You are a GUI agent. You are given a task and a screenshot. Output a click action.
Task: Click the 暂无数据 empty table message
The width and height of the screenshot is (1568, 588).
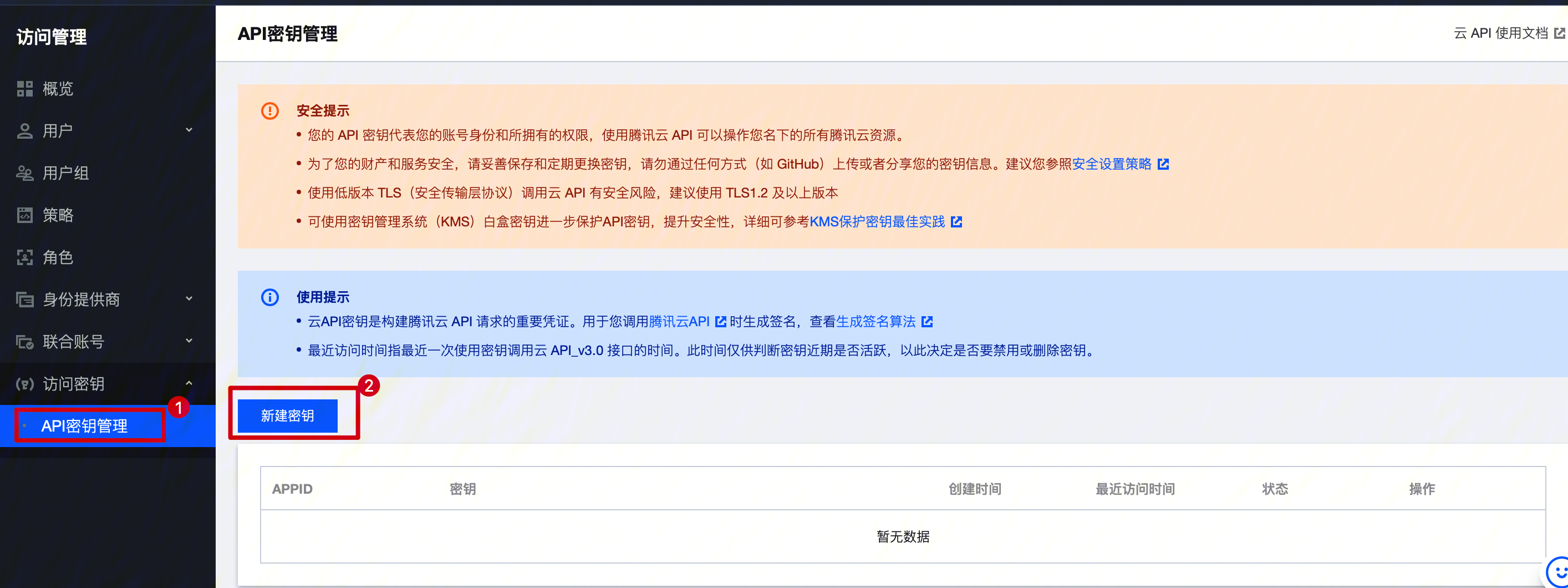[x=903, y=537]
